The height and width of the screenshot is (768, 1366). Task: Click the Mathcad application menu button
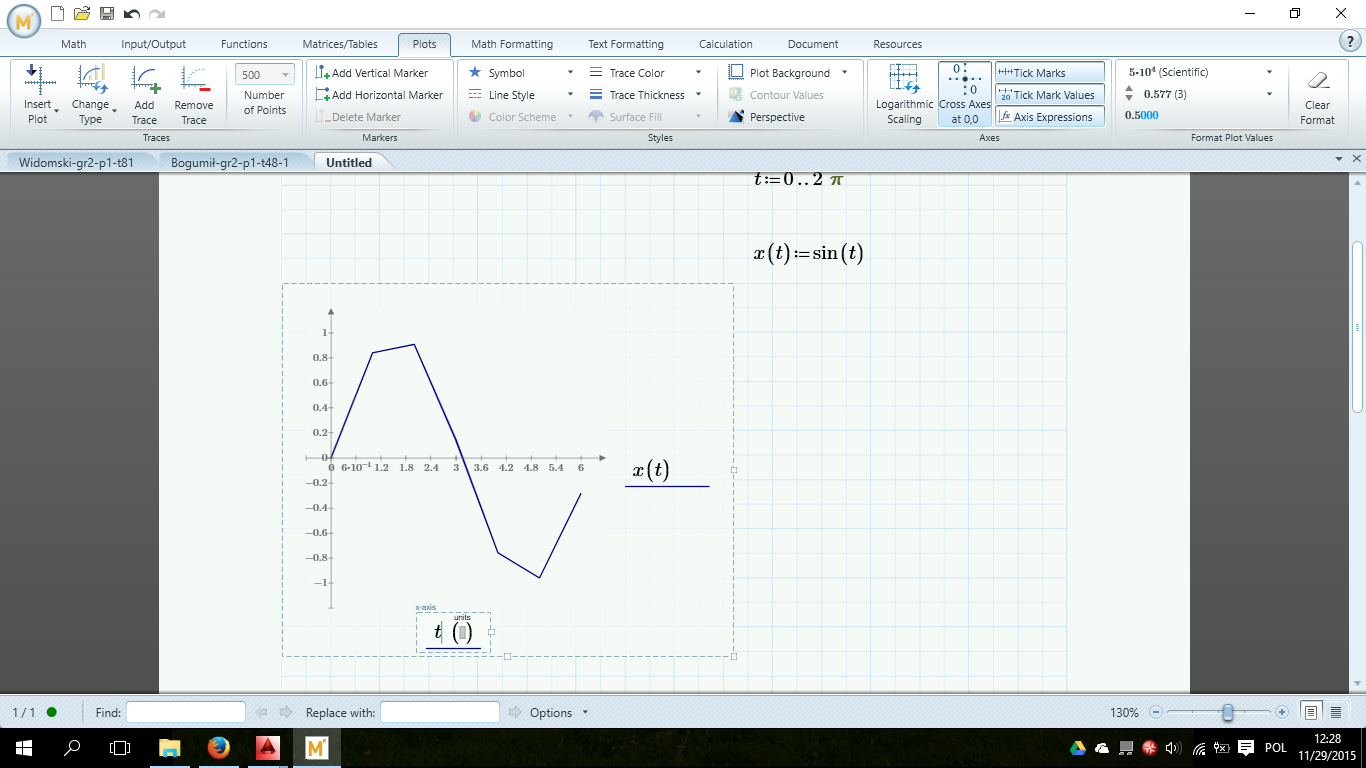22,19
